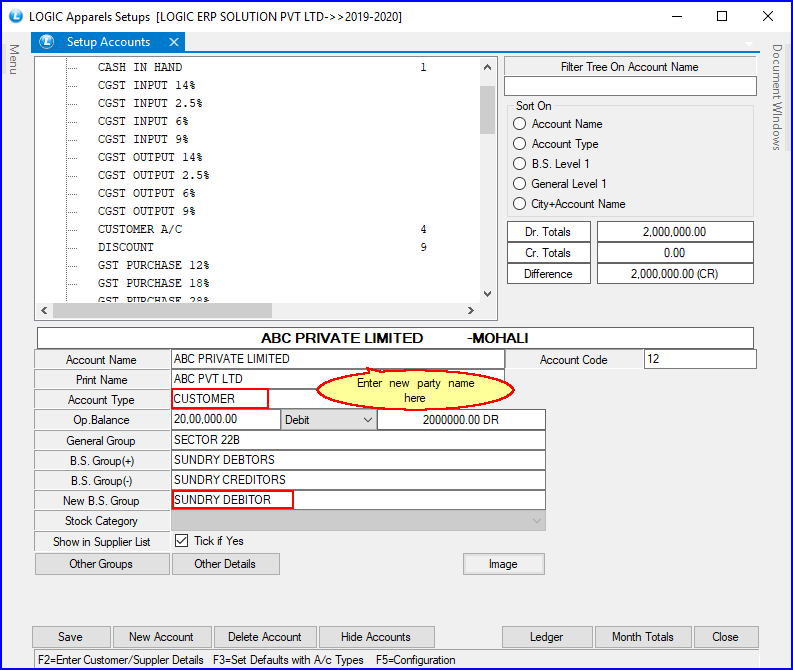Expand the Stock Category dropdown
The image size is (793, 670).
tap(537, 521)
